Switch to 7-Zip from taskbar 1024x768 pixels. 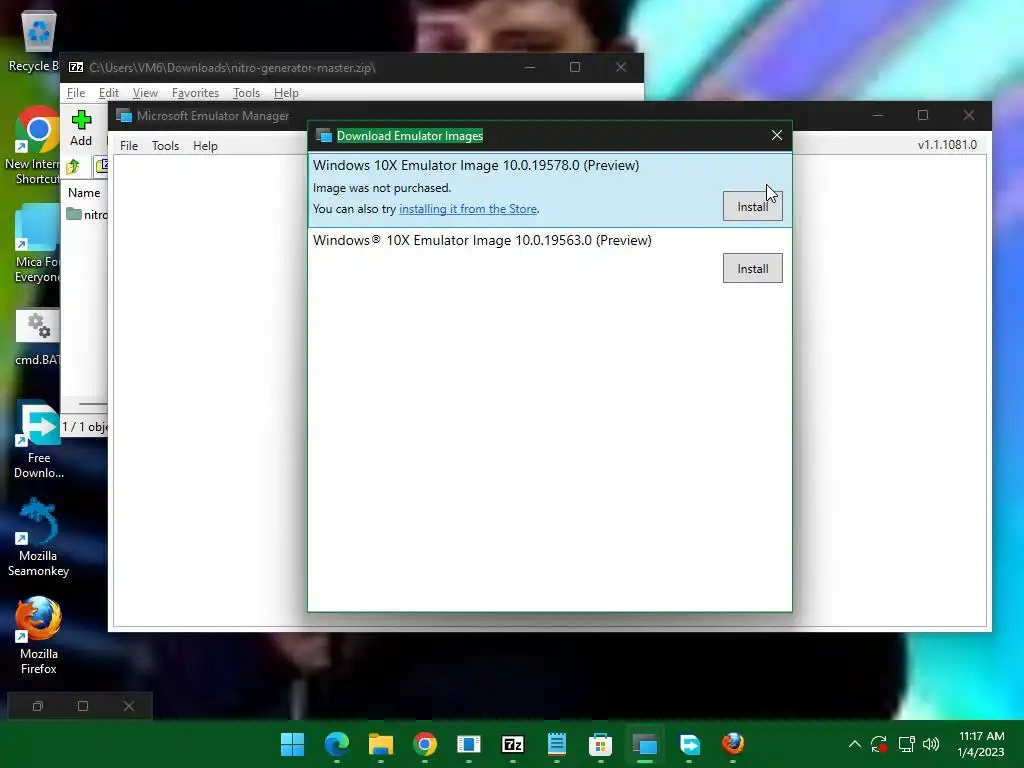(x=513, y=744)
